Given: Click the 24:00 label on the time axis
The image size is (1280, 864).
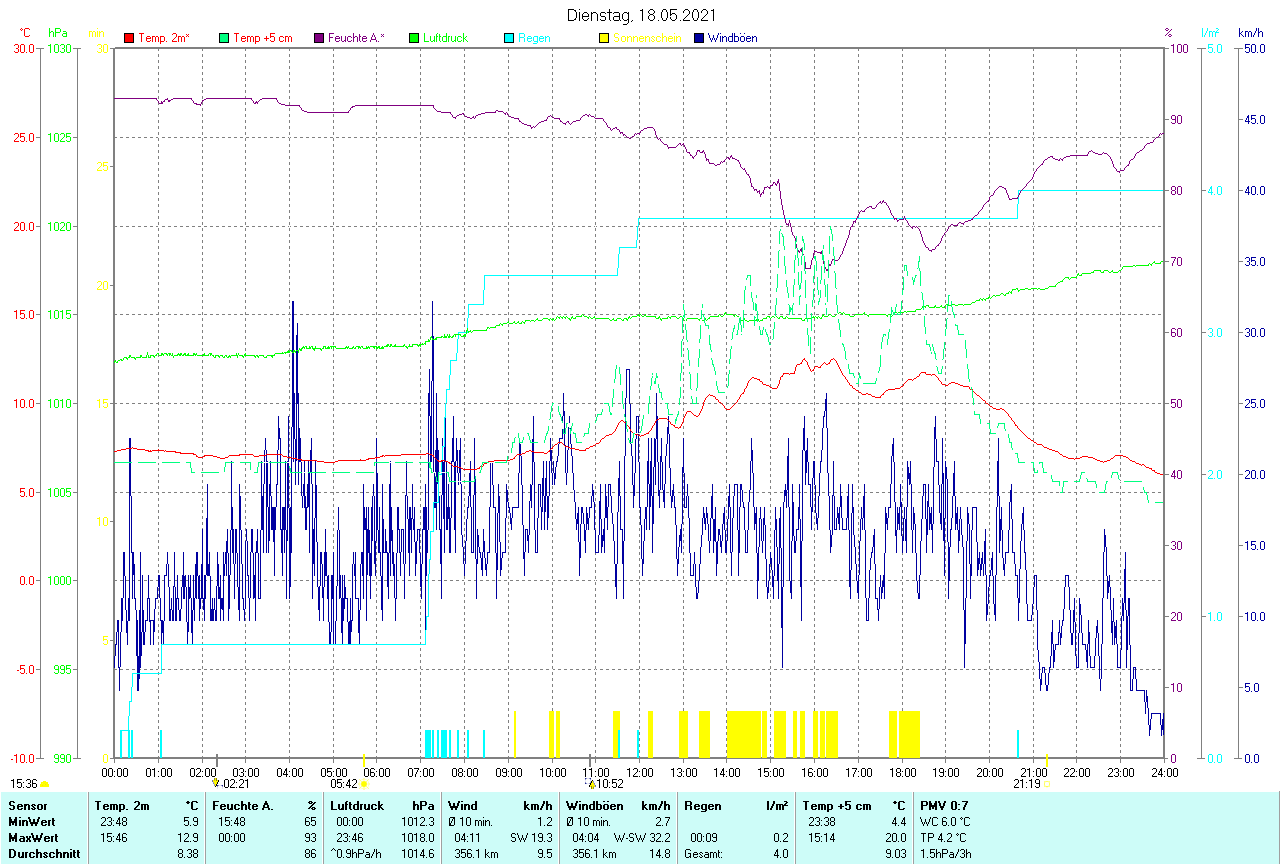Looking at the screenshot, I should click(x=1165, y=772).
